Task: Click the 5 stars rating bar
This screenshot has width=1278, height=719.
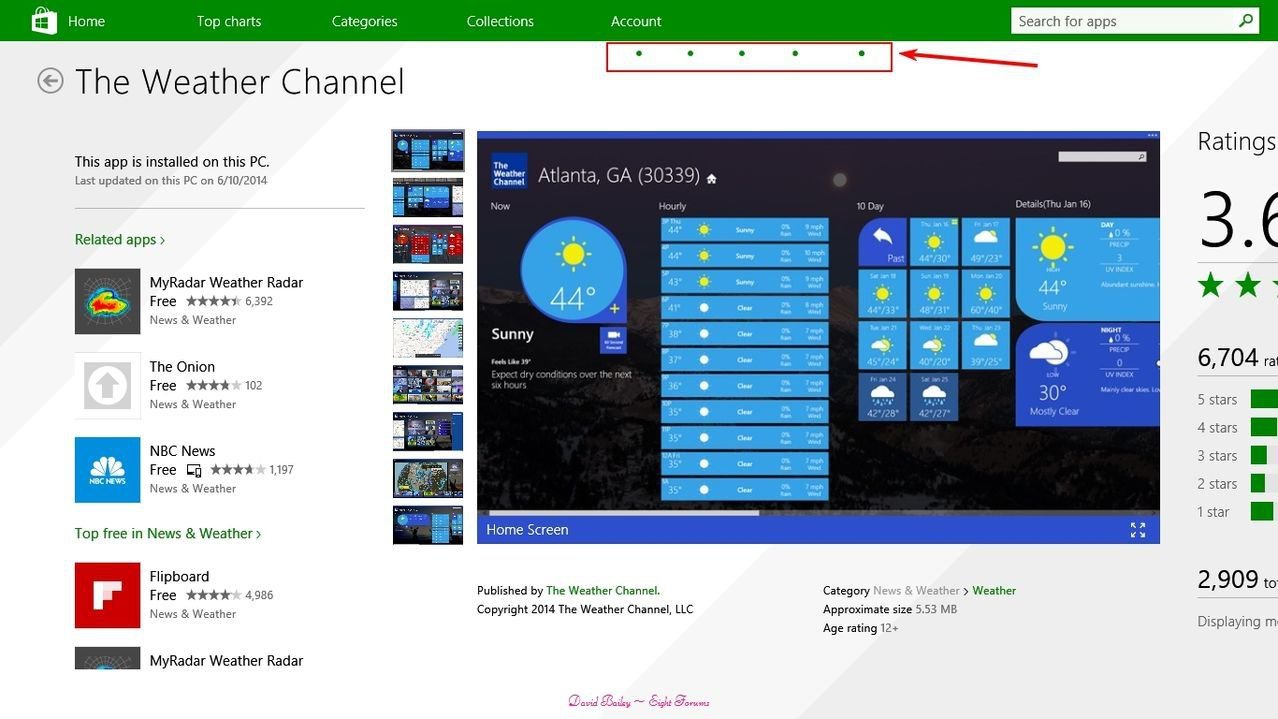Action: point(1264,399)
